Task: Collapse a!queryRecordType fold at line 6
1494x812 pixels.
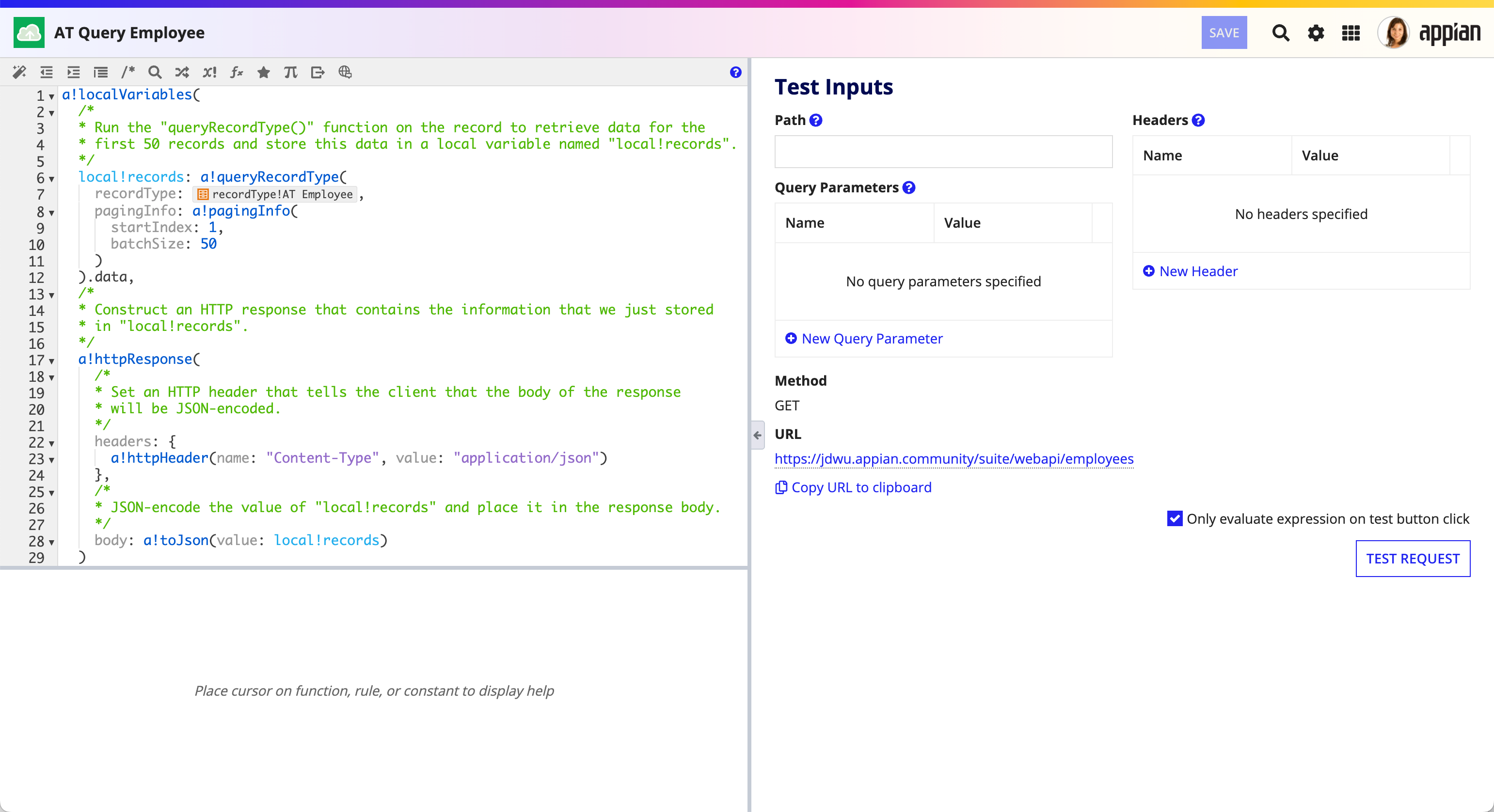Action: point(51,178)
